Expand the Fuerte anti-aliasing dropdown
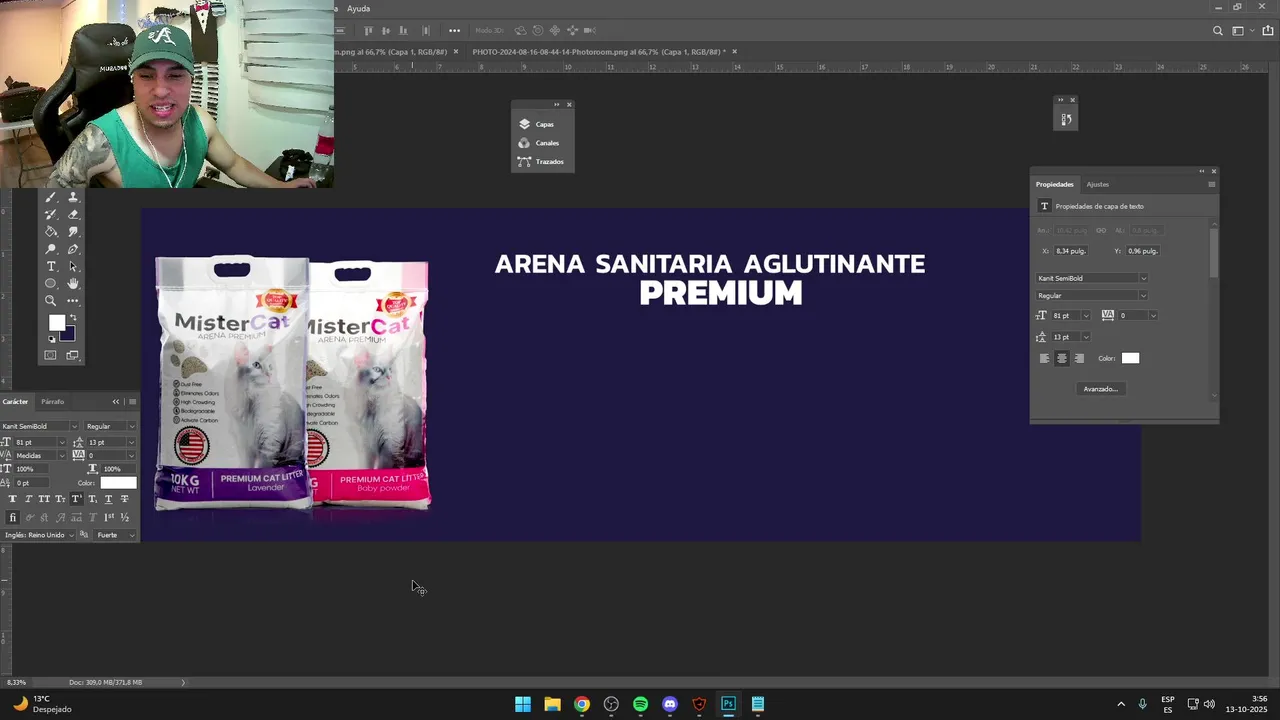The image size is (1280, 720). pos(131,535)
